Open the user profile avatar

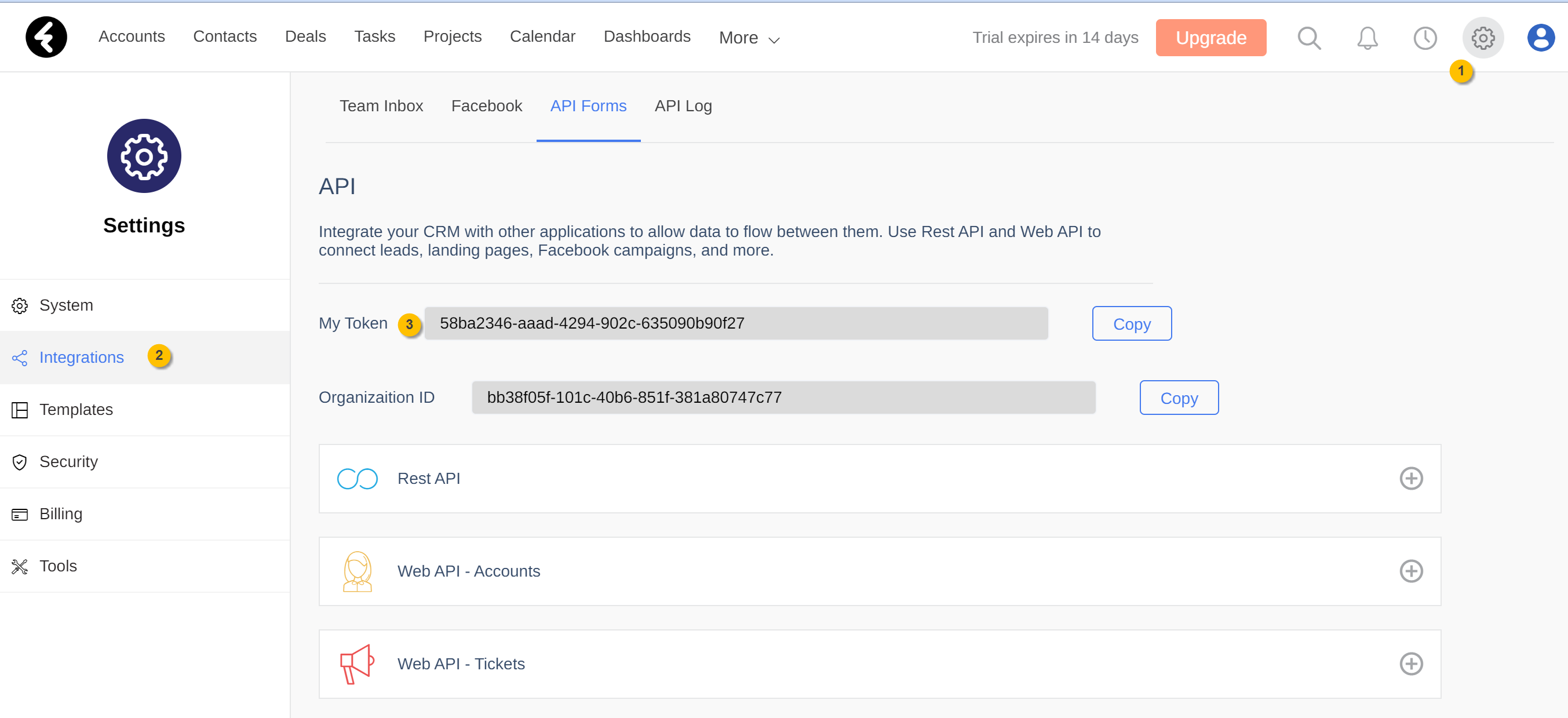coord(1541,38)
